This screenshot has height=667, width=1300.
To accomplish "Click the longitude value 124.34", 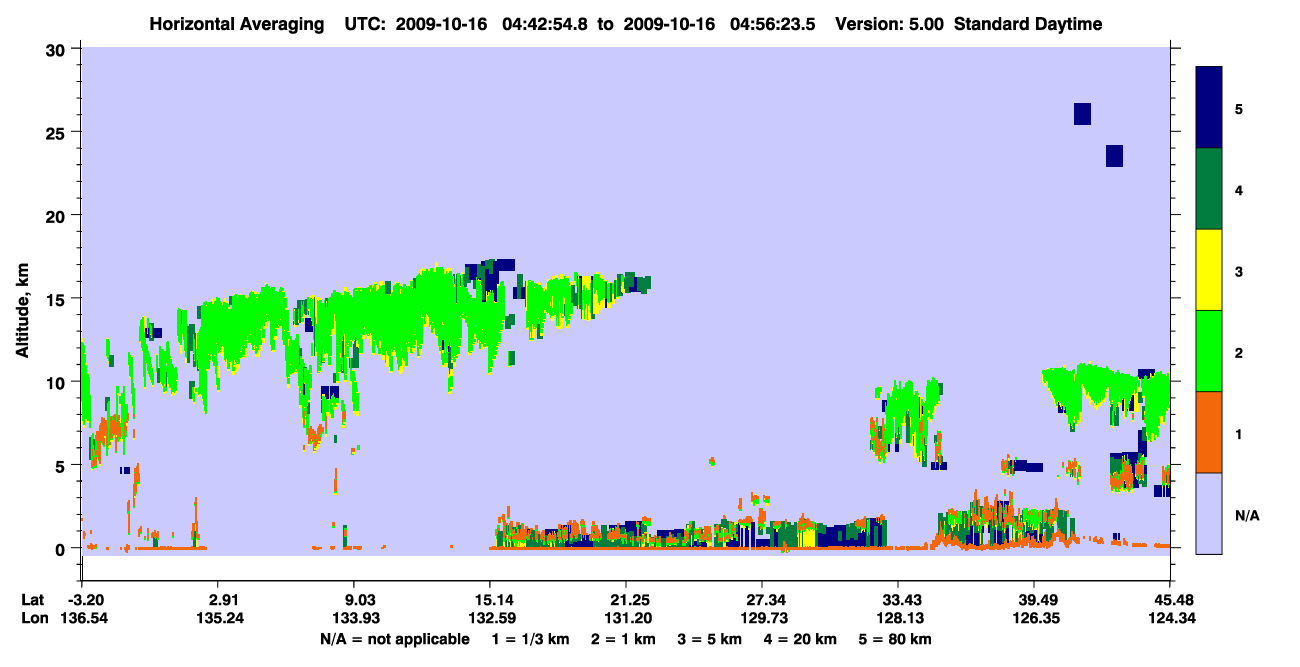I will click(1170, 618).
